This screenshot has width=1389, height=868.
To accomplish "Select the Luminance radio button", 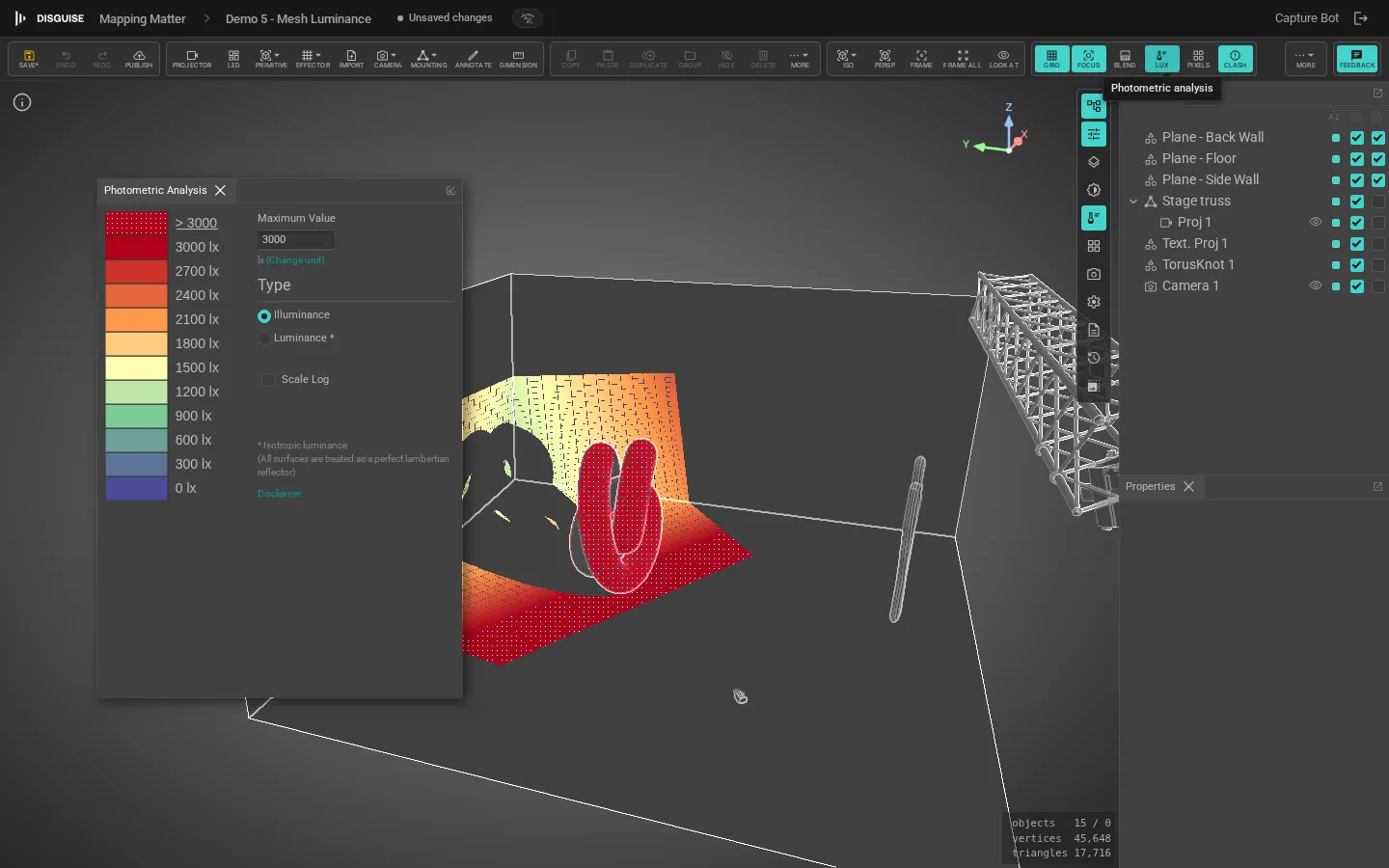I will pyautogui.click(x=264, y=339).
